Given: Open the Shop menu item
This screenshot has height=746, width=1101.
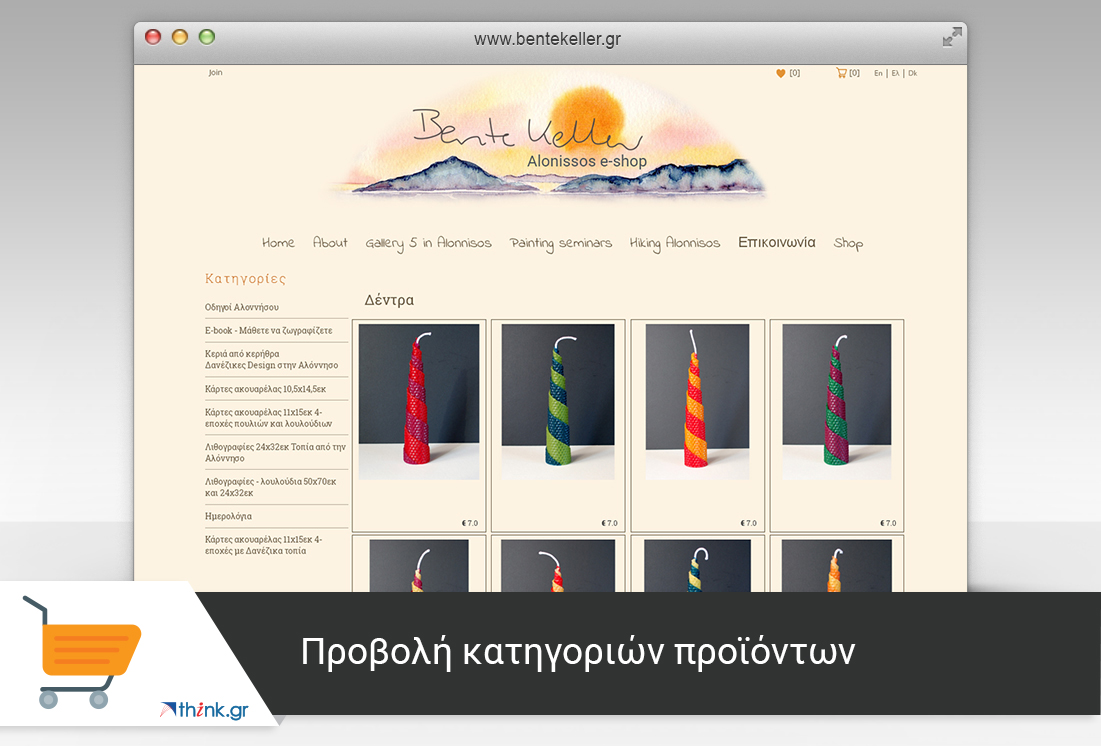Looking at the screenshot, I should pos(848,243).
